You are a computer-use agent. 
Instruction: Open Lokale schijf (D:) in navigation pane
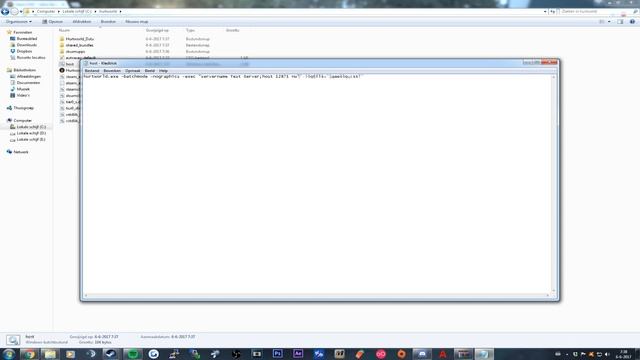click(31, 133)
